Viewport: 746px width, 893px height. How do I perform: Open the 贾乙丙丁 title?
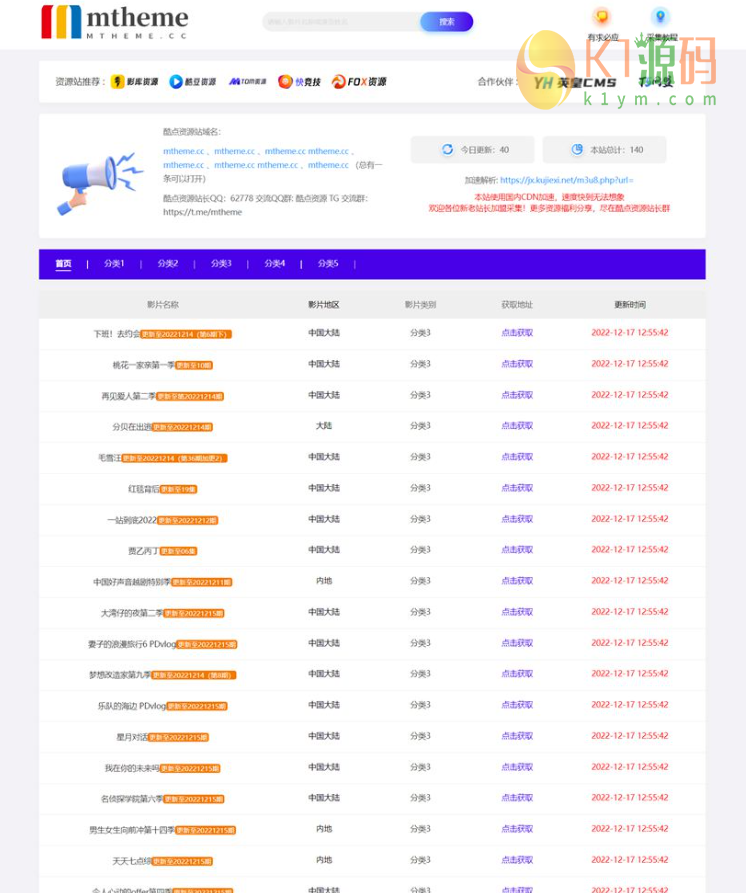click(144, 551)
